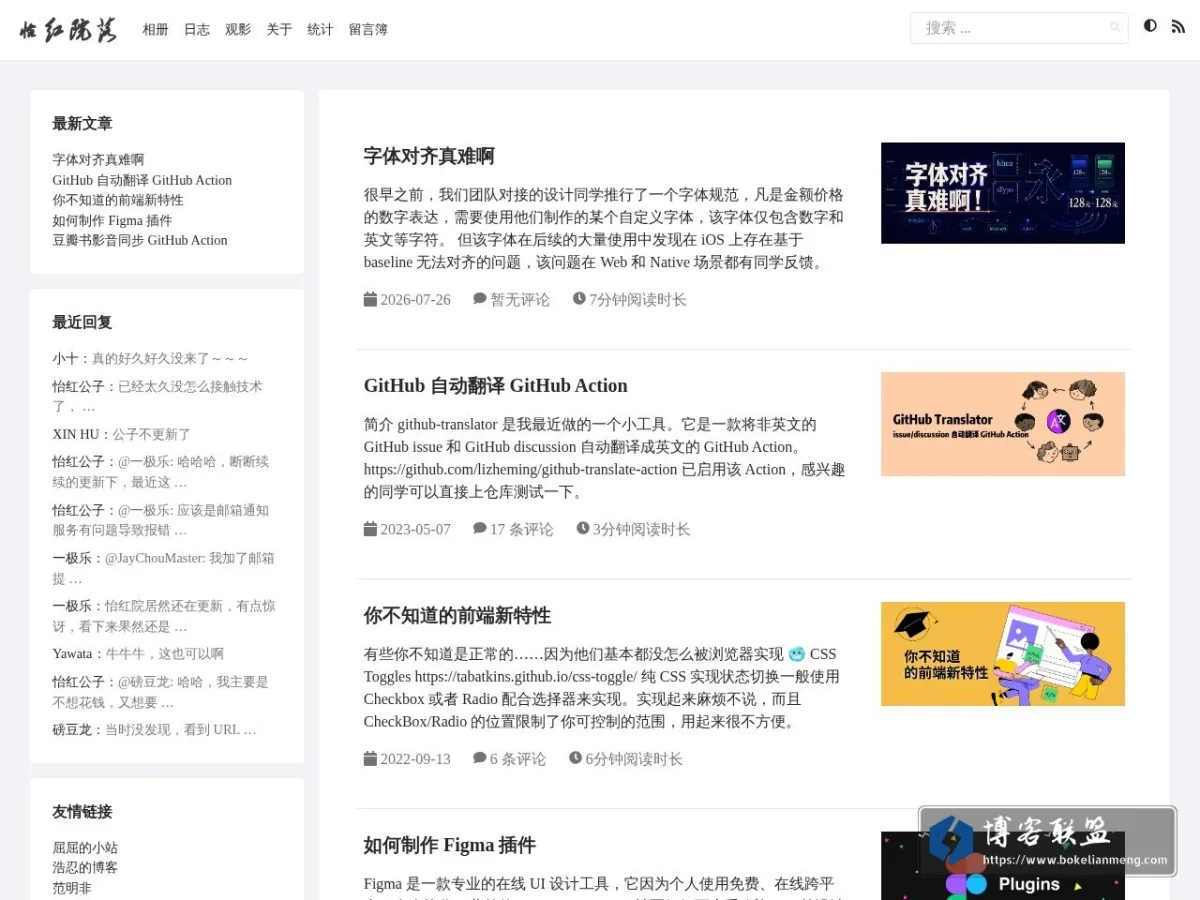Open friend link 浩忍的博客

pos(85,868)
